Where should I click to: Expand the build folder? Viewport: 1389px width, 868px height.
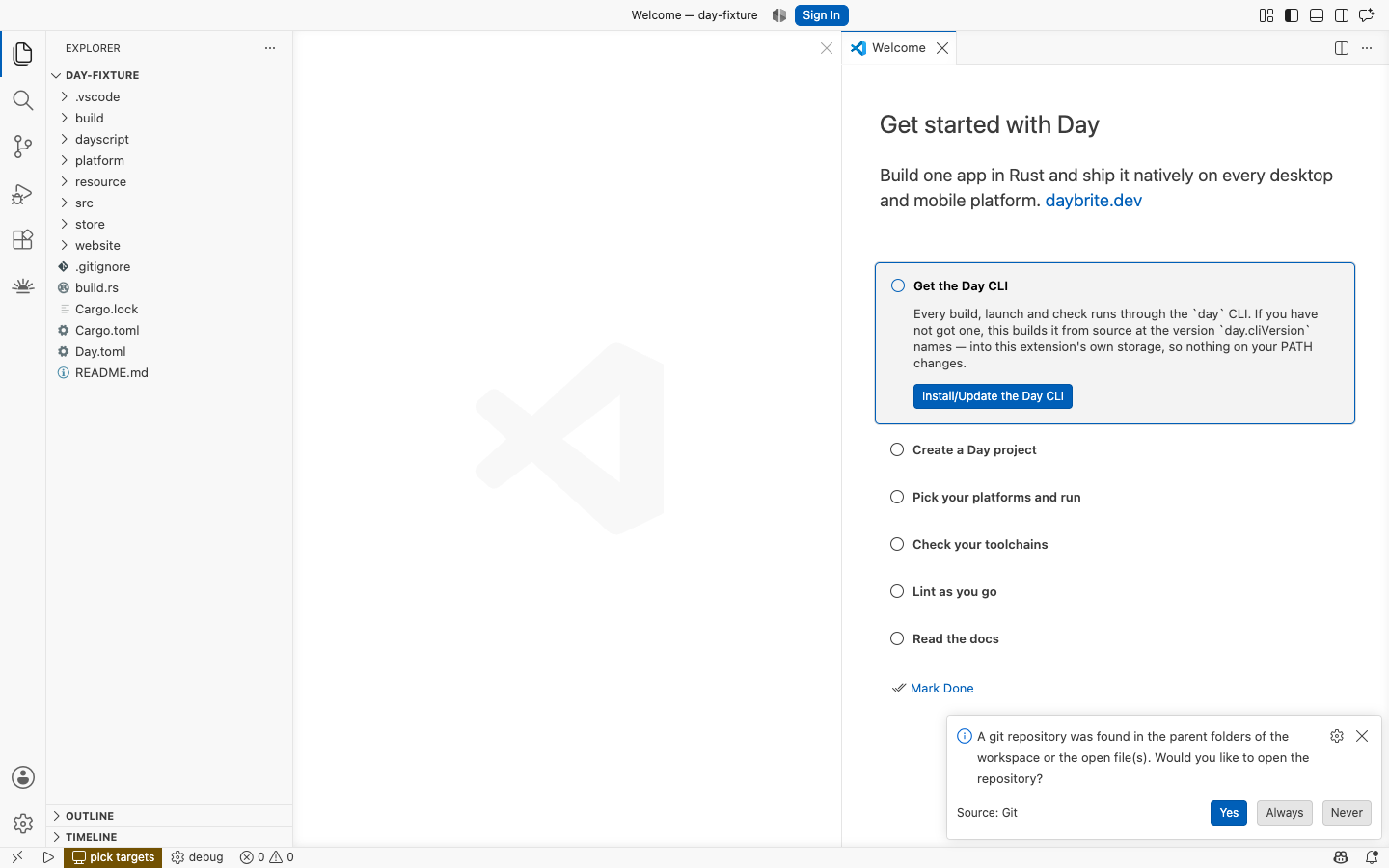(x=169, y=118)
